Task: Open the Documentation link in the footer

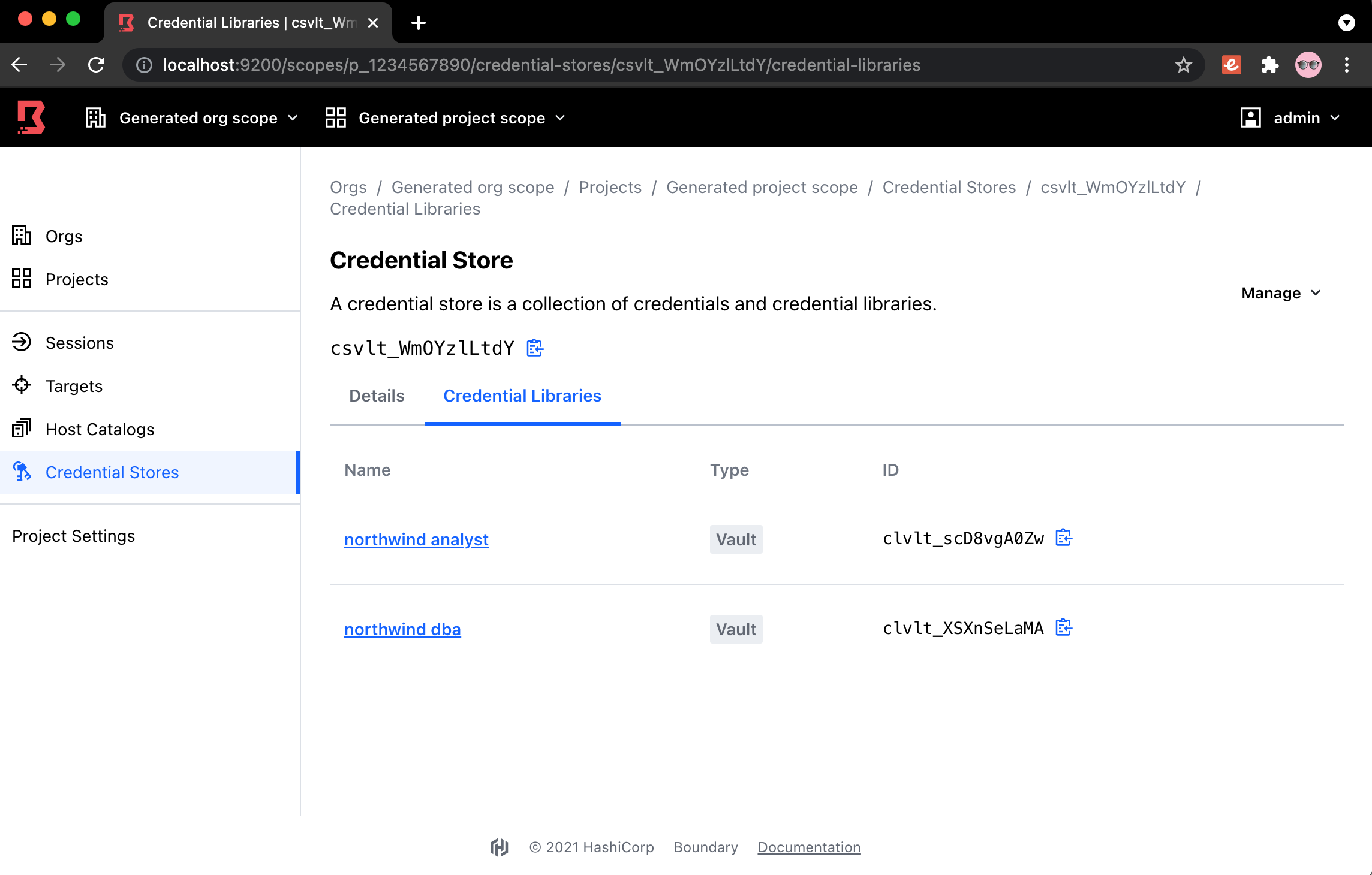Action: click(x=809, y=847)
